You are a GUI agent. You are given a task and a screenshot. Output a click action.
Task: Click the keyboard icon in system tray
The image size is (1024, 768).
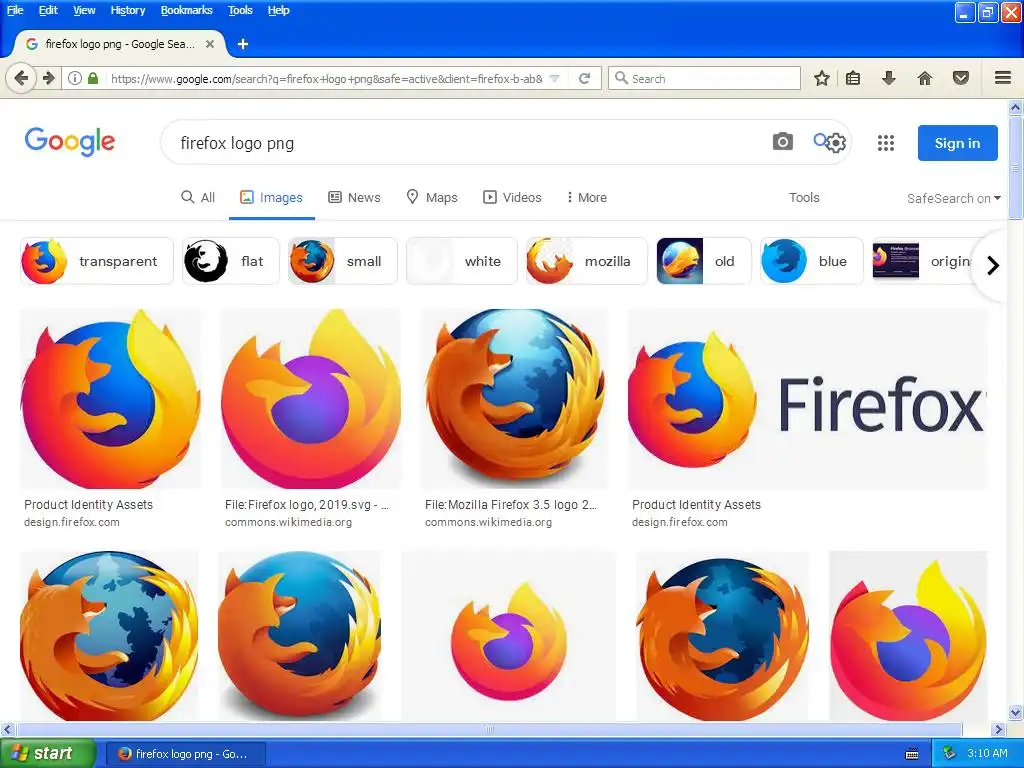(x=912, y=754)
